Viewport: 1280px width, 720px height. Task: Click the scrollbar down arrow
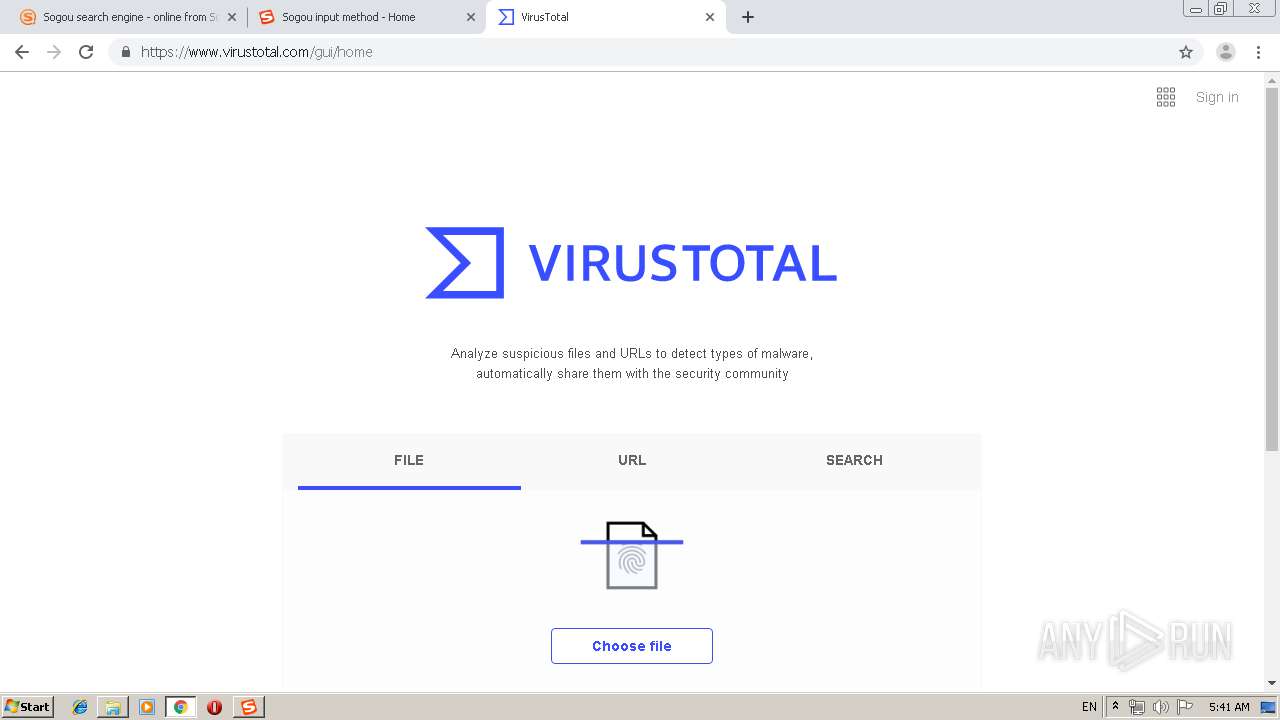pyautogui.click(x=1272, y=683)
